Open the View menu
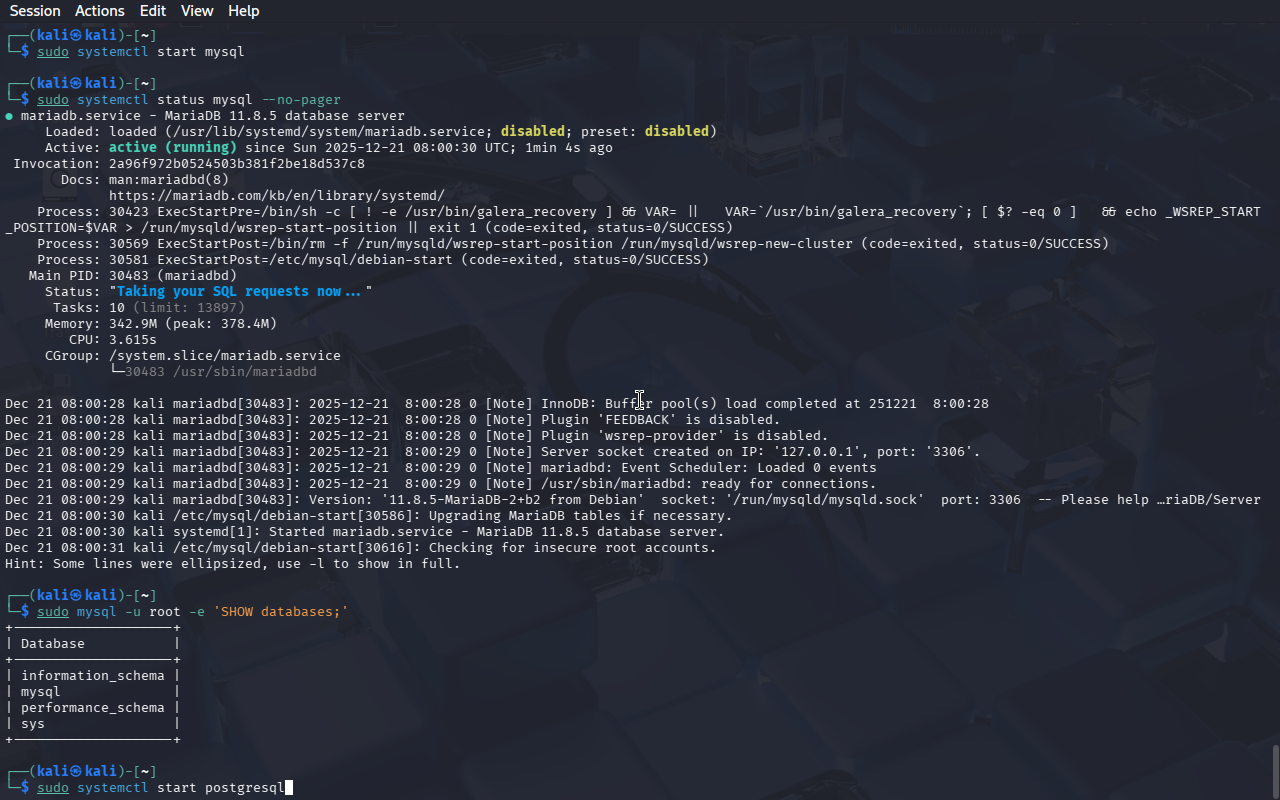The height and width of the screenshot is (800, 1280). [197, 11]
